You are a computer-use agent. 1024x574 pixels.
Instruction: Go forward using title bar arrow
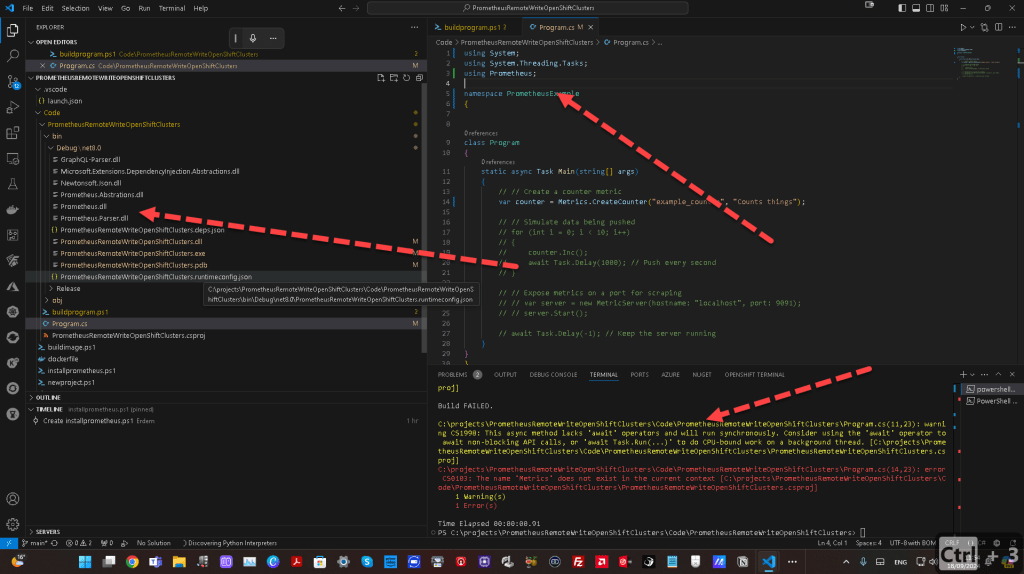pyautogui.click(x=356, y=8)
